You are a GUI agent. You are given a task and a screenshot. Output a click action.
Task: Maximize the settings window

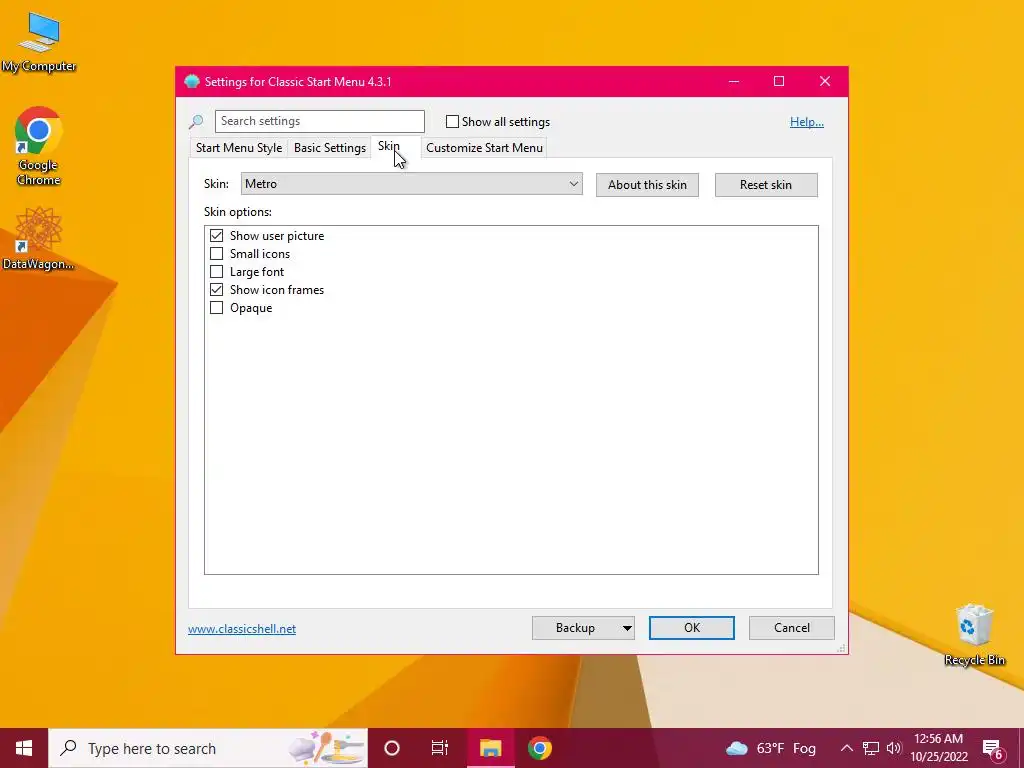click(779, 82)
